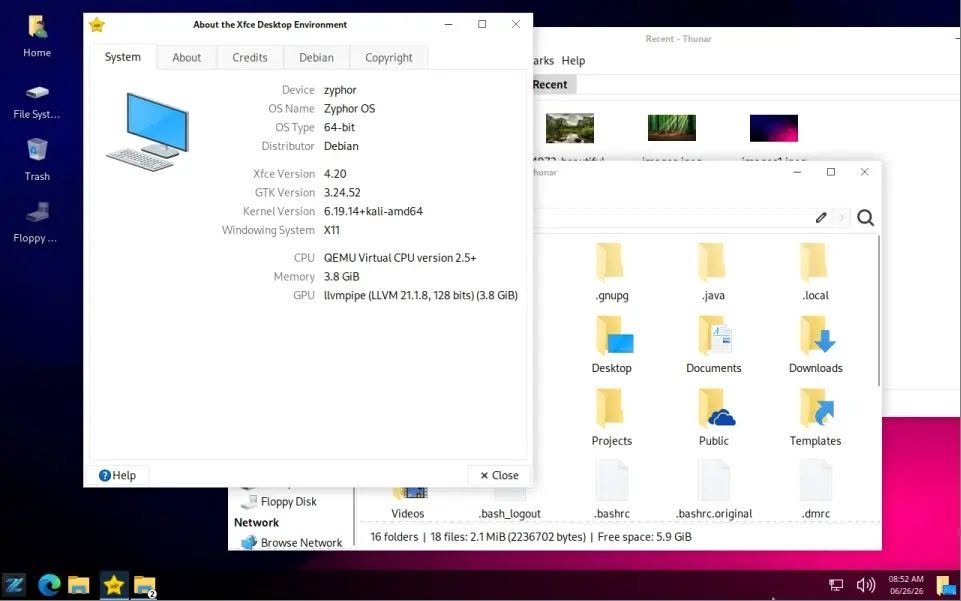The width and height of the screenshot is (961, 601).
Task: Select the .java folder
Action: click(x=713, y=272)
